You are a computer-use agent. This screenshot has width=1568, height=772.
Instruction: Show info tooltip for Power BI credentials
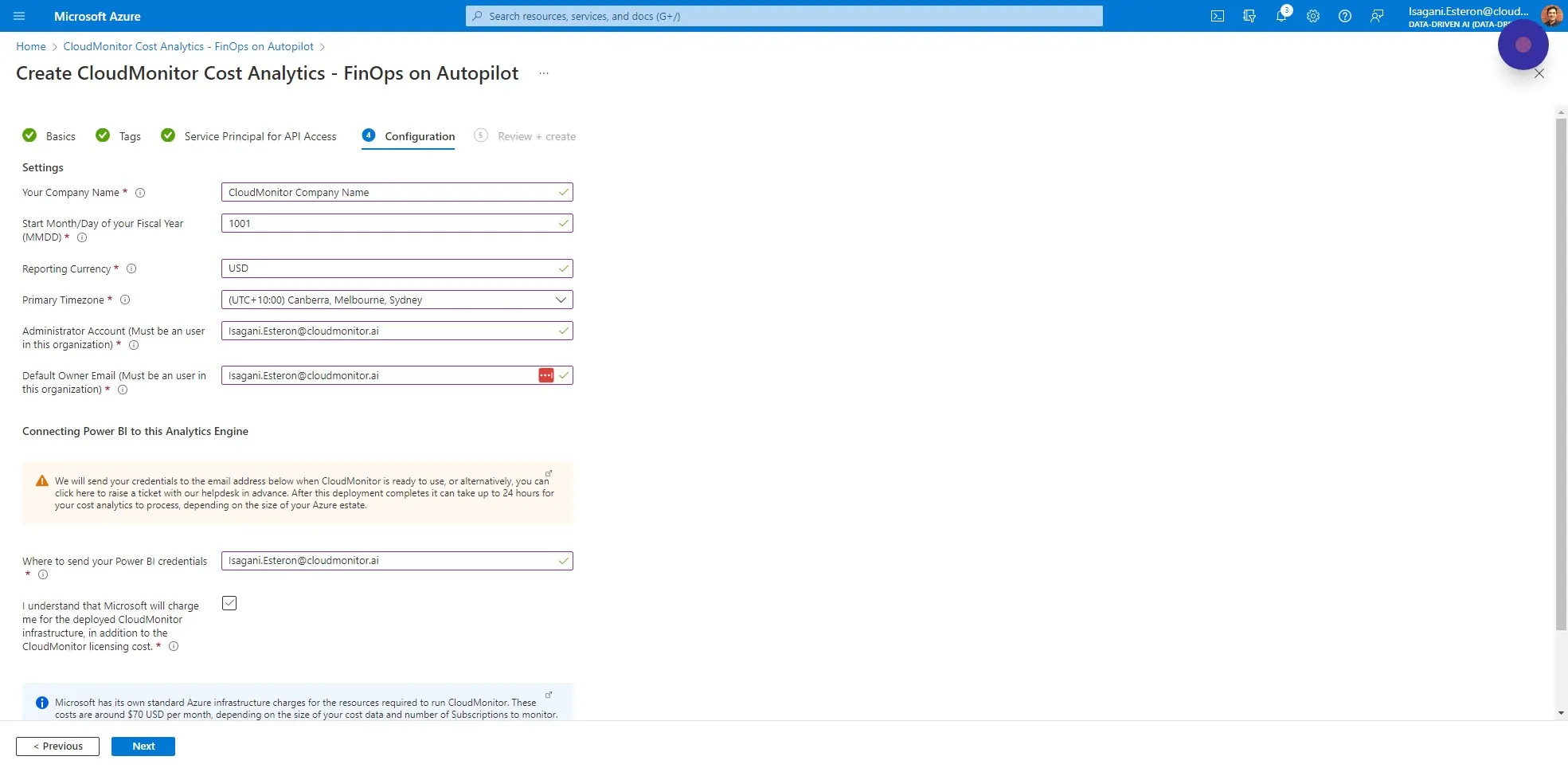[43, 574]
